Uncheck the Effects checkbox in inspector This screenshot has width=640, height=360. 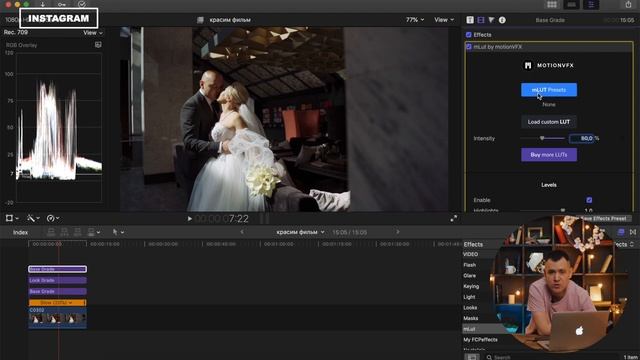point(469,35)
